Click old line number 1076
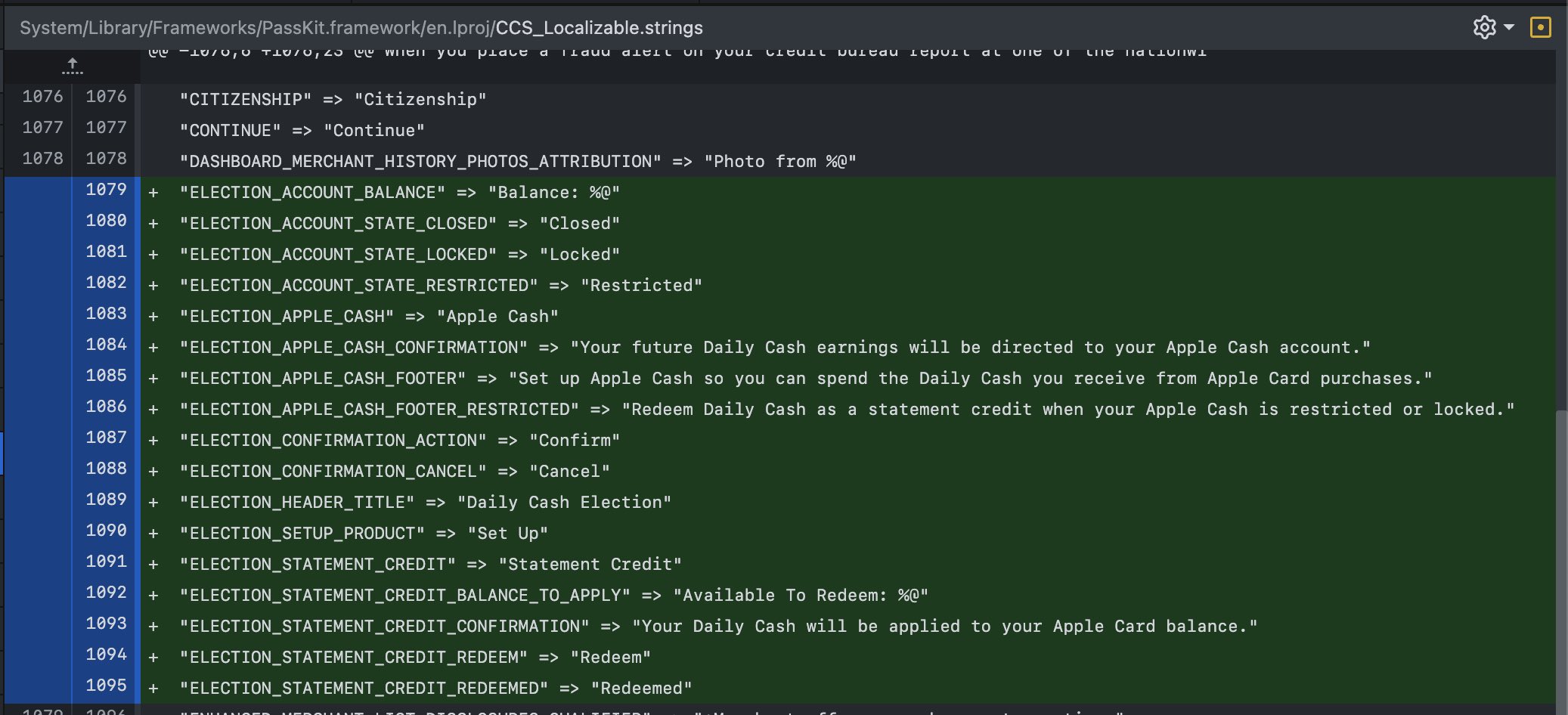The image size is (1568, 715). click(42, 96)
